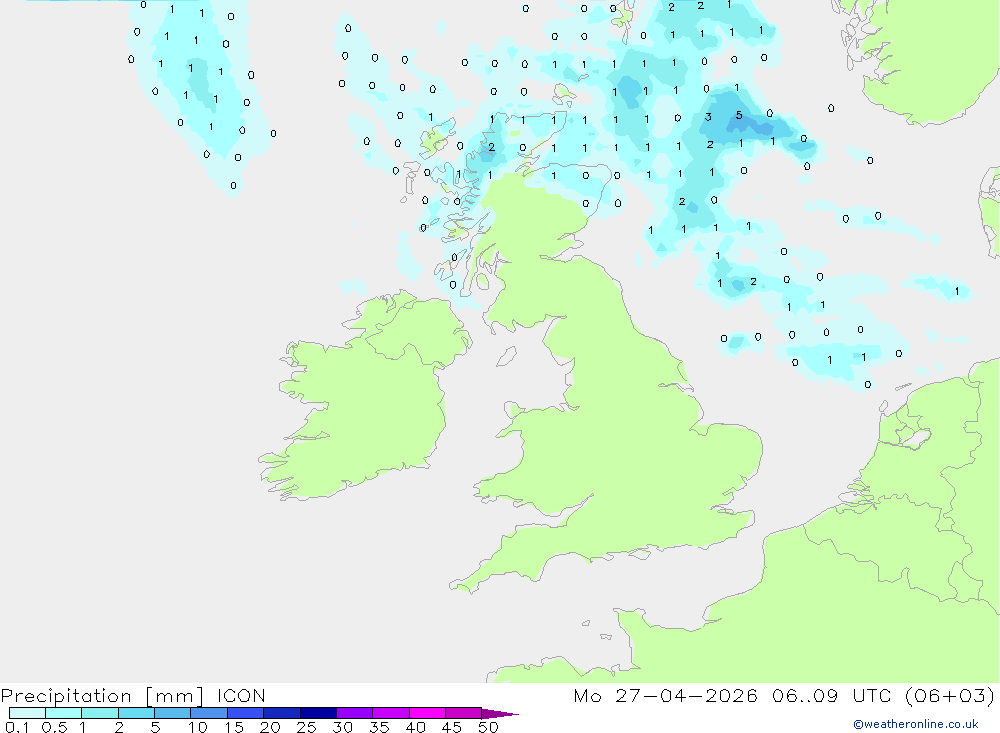This screenshot has width=1000, height=733.
Task: Click the '0.1' legend scale label
Action: [17, 727]
